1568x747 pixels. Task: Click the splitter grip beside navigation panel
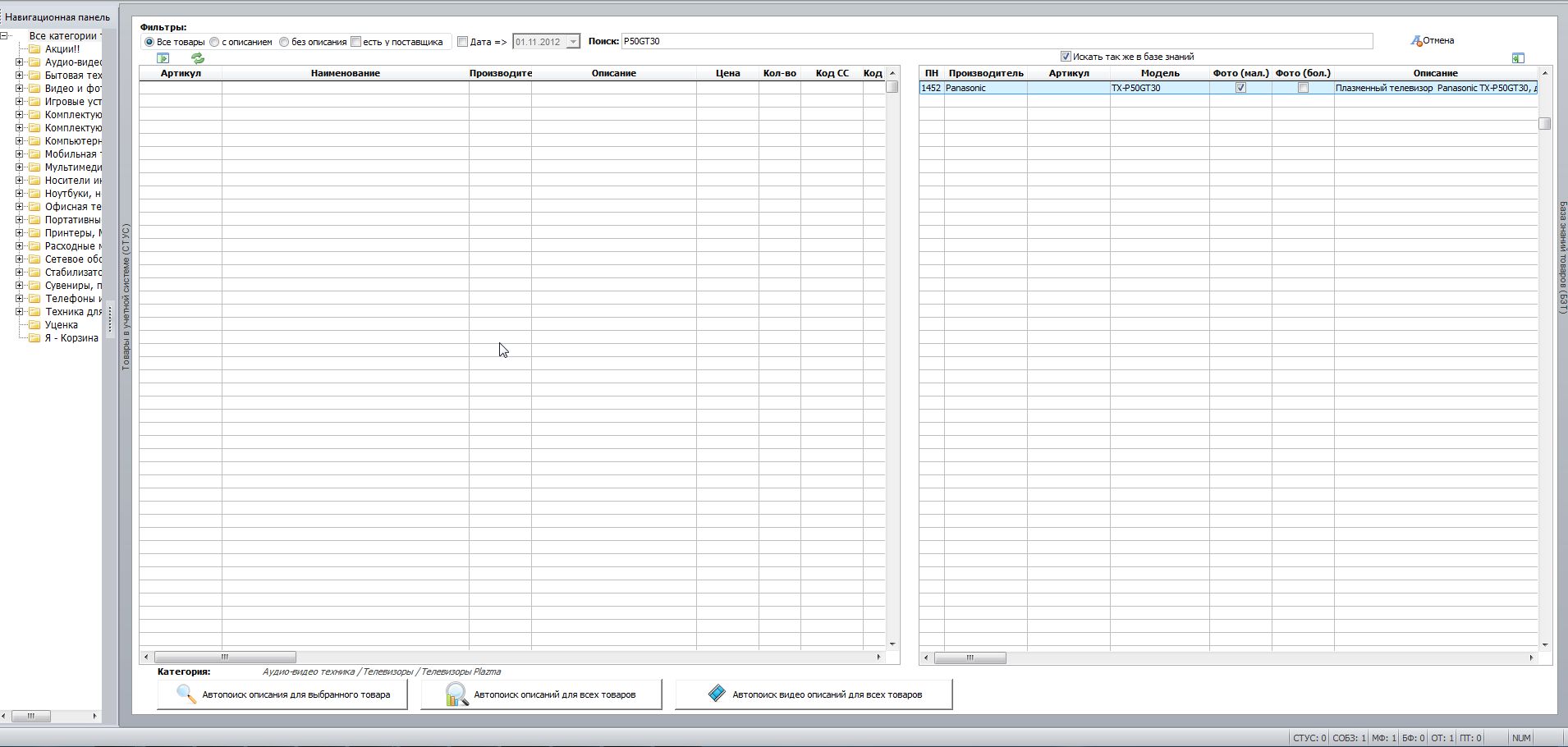tap(110, 319)
